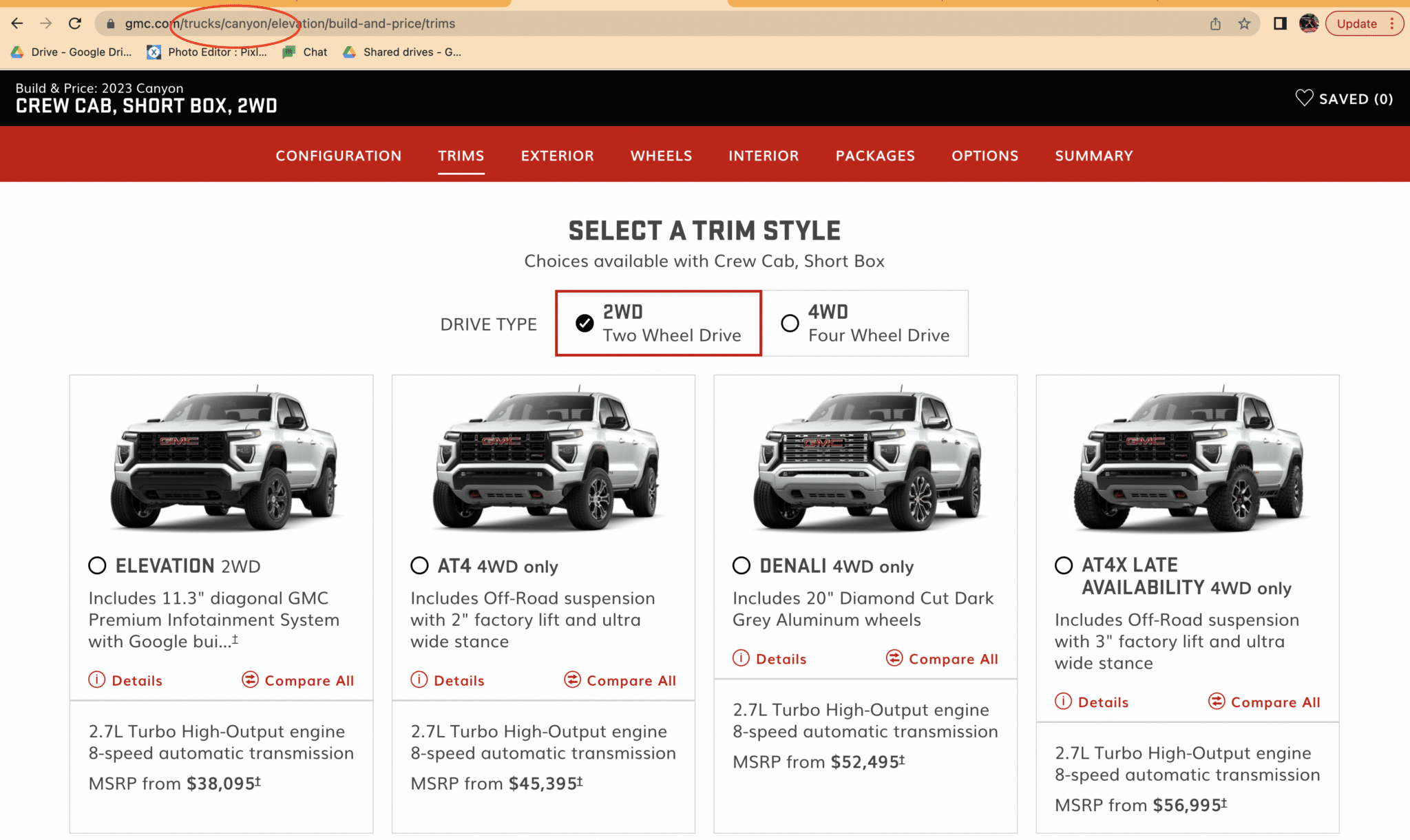Viewport: 1410px width, 840px height.
Task: Switch to the Interior tab
Action: click(764, 156)
